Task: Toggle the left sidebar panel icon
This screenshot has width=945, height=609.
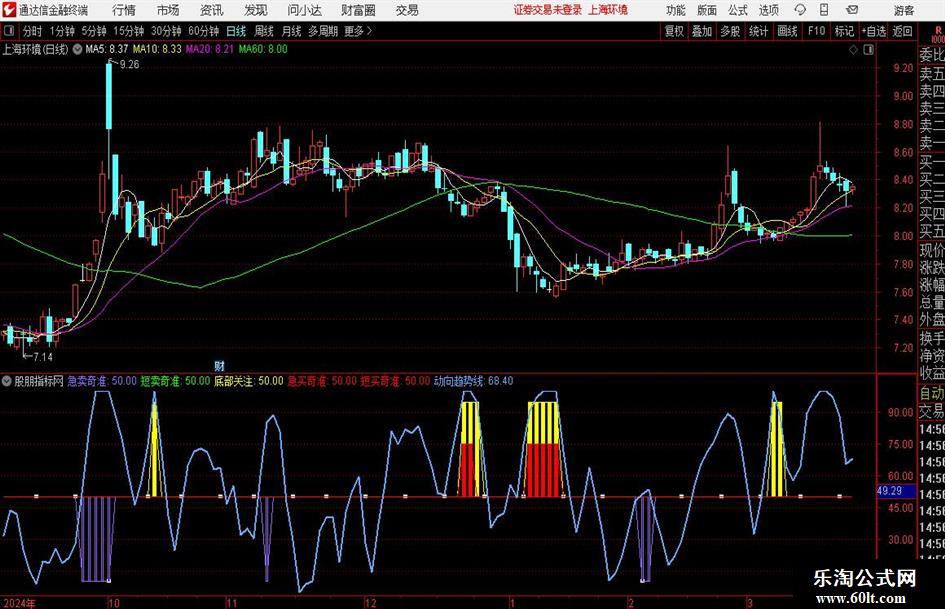Action: [x=8, y=31]
